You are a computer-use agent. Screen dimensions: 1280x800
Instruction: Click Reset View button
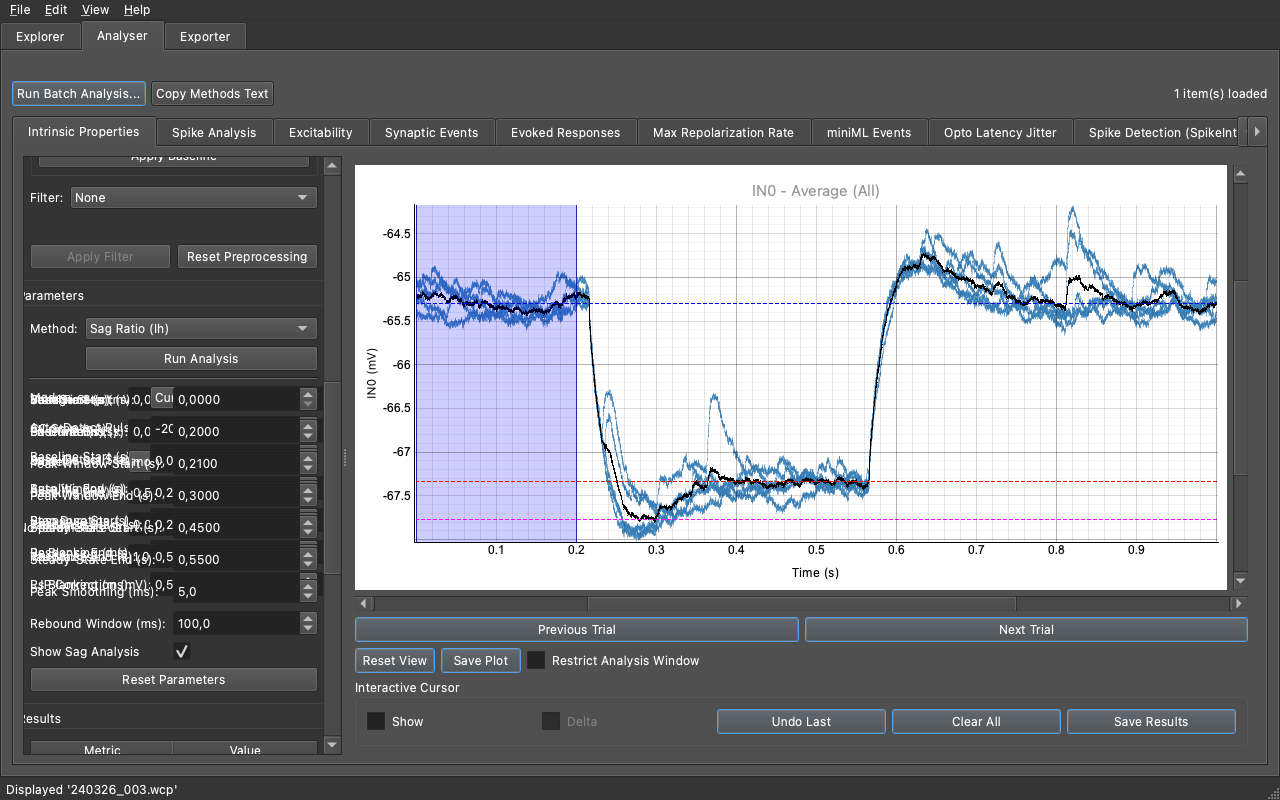(395, 661)
